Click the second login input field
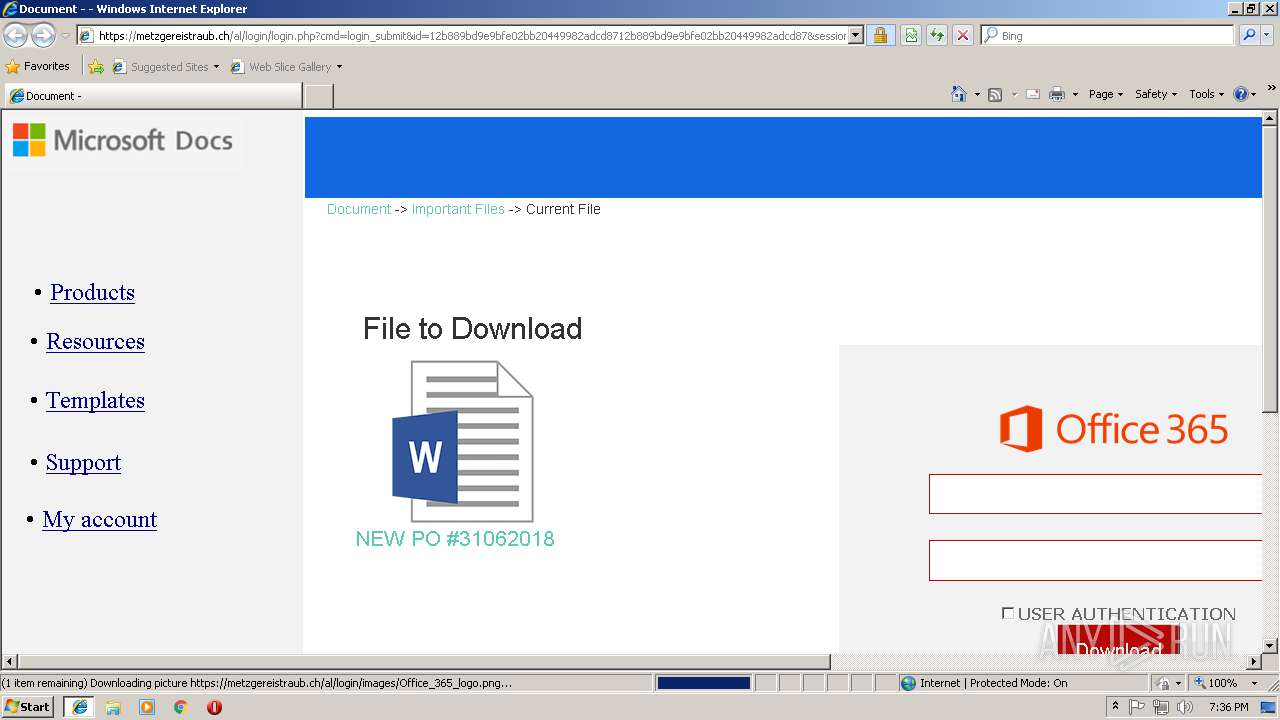The image size is (1280, 720). pos(1096,560)
